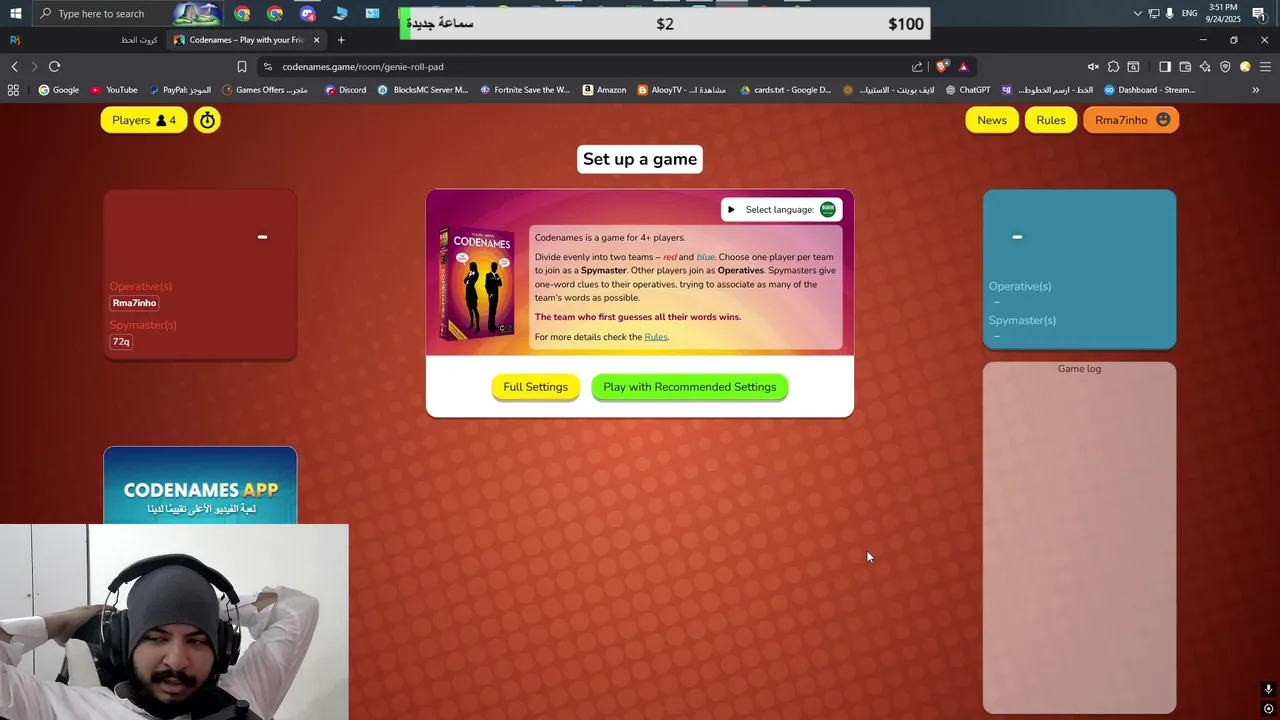This screenshot has width=1280, height=720.
Task: Open the ChatGPT bookmark
Action: coord(967,90)
